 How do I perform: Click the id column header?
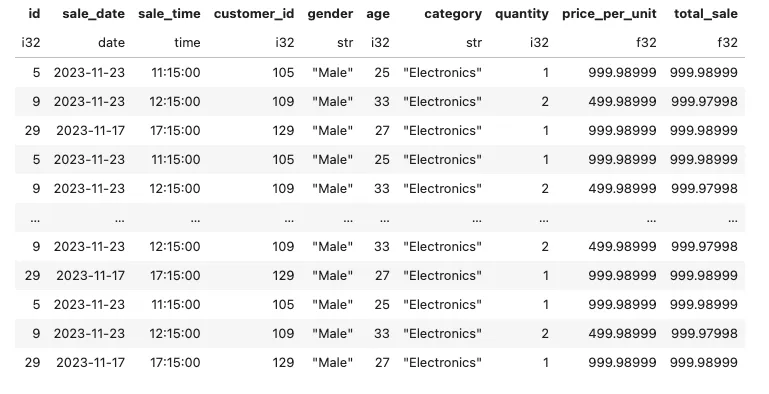[34, 14]
